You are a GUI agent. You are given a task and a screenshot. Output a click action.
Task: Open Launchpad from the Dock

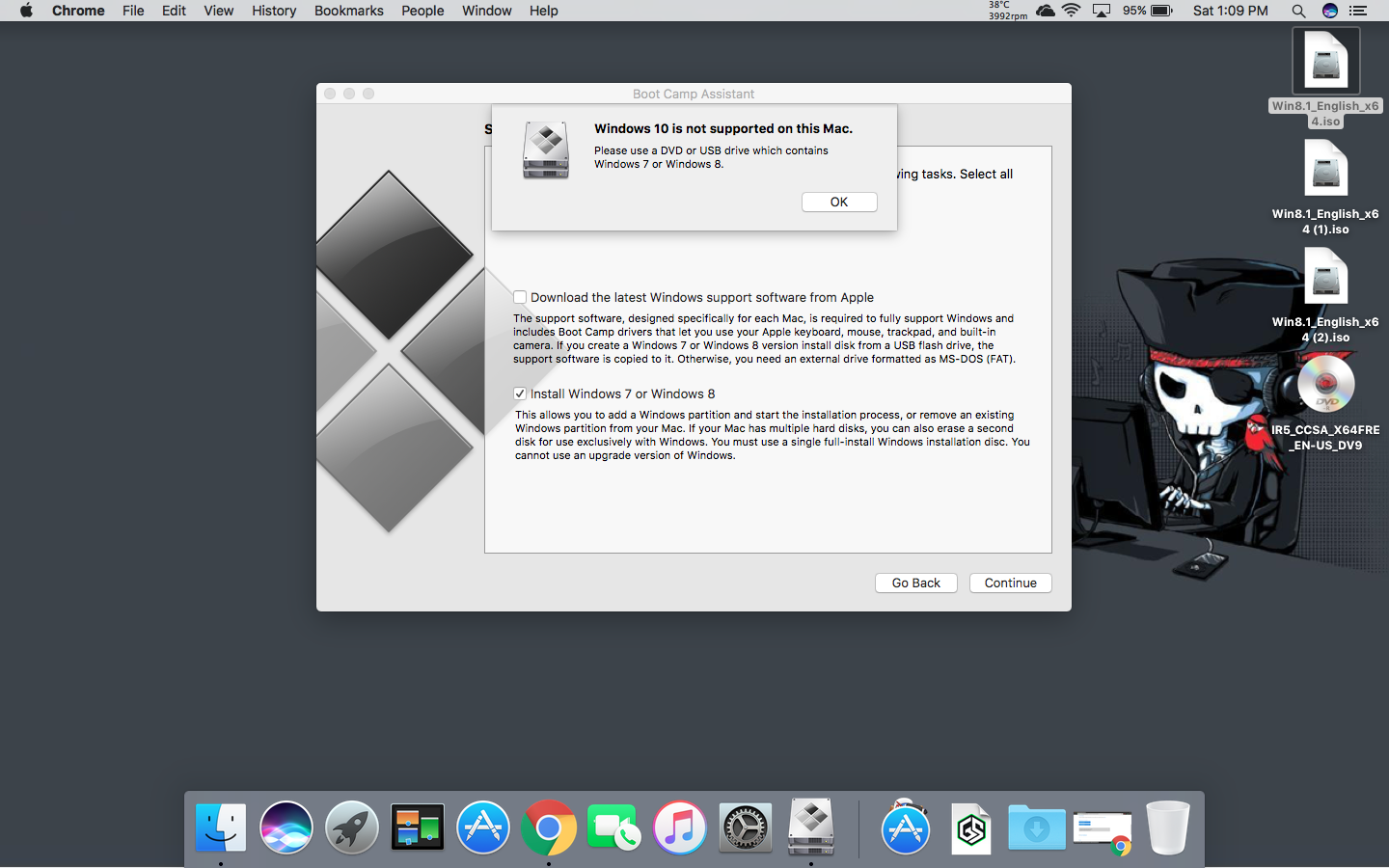(352, 827)
